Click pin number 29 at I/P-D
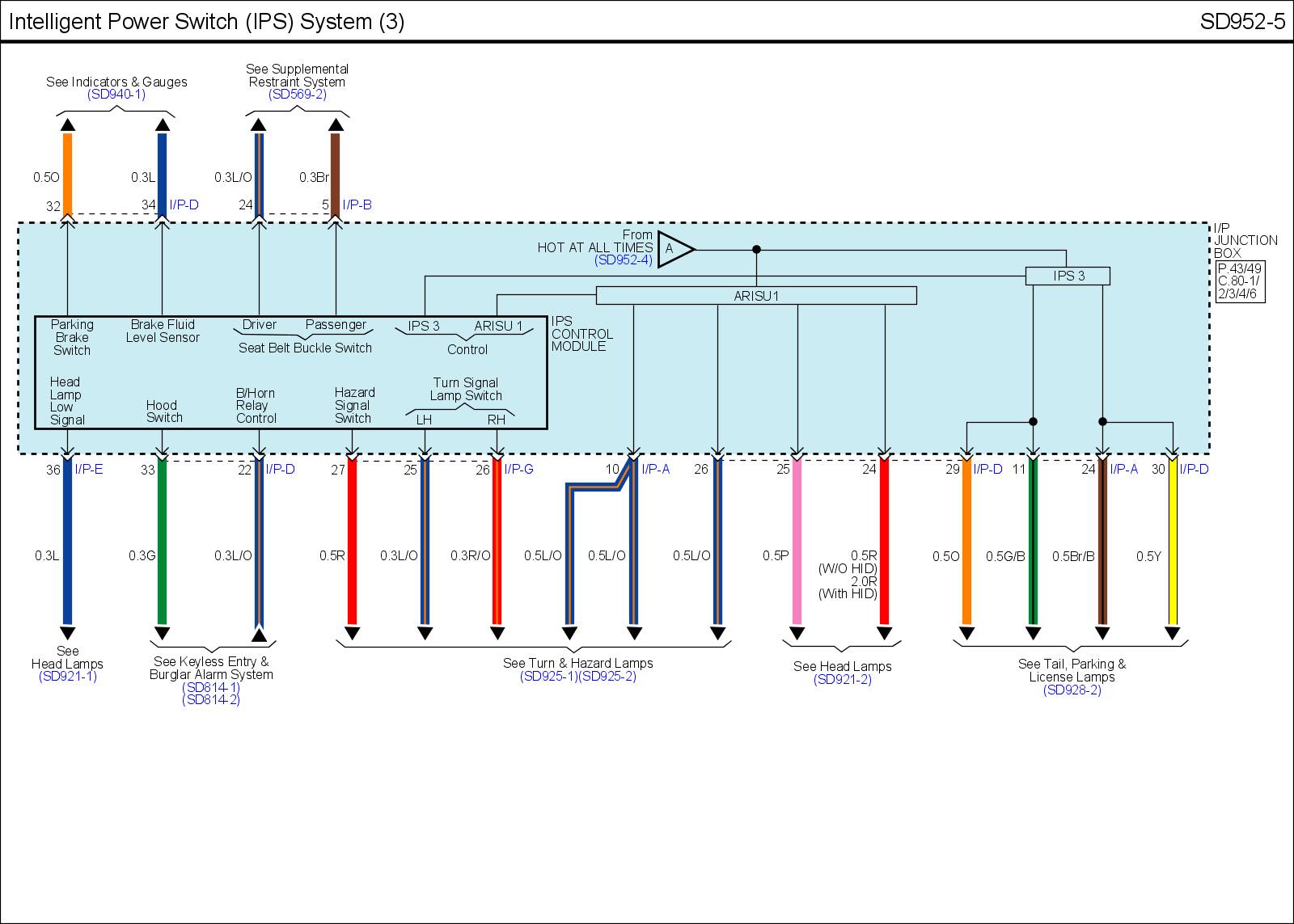Image resolution: width=1294 pixels, height=924 pixels. (x=953, y=470)
